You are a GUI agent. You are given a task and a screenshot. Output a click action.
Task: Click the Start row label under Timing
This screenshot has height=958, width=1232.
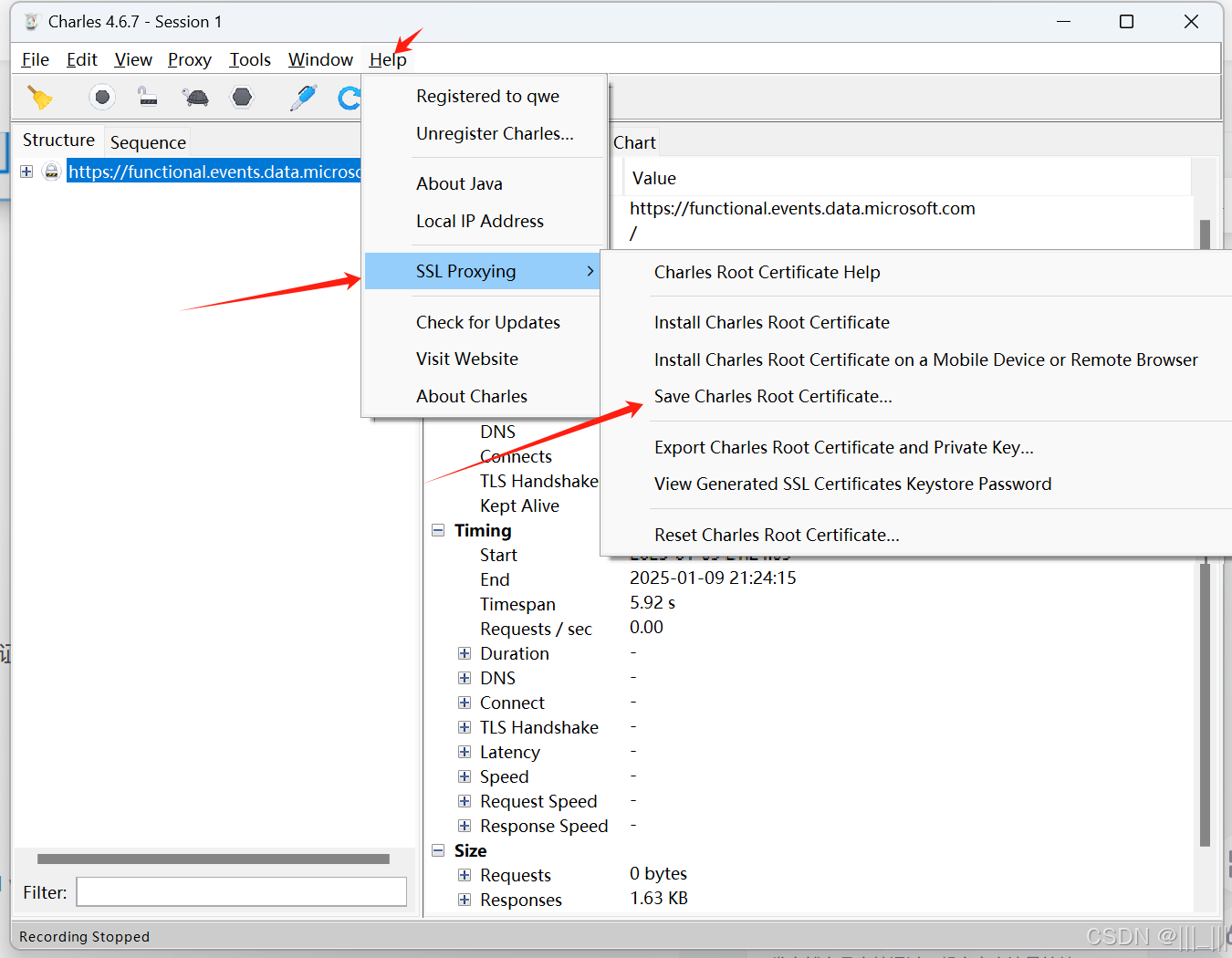(498, 555)
